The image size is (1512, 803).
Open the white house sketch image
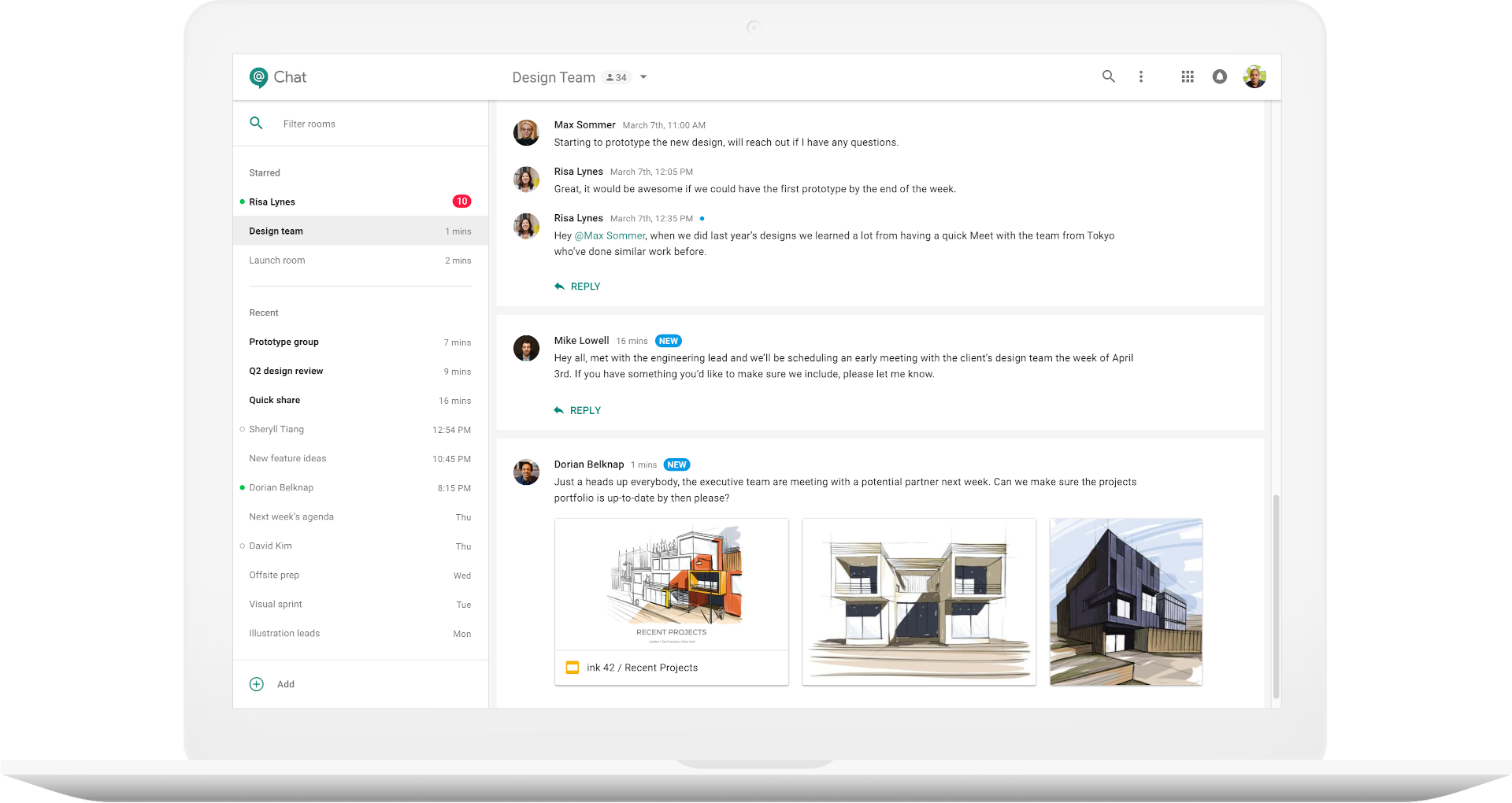[x=919, y=601]
